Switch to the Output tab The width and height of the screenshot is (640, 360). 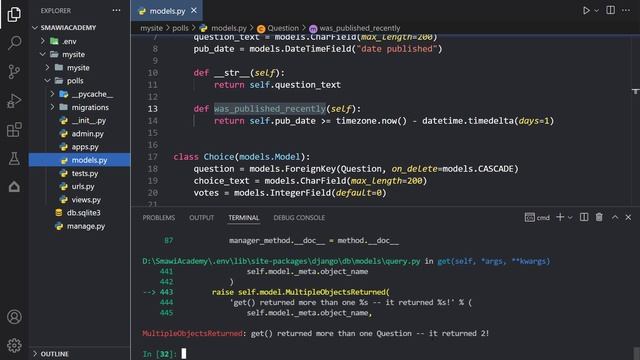pyautogui.click(x=201, y=218)
